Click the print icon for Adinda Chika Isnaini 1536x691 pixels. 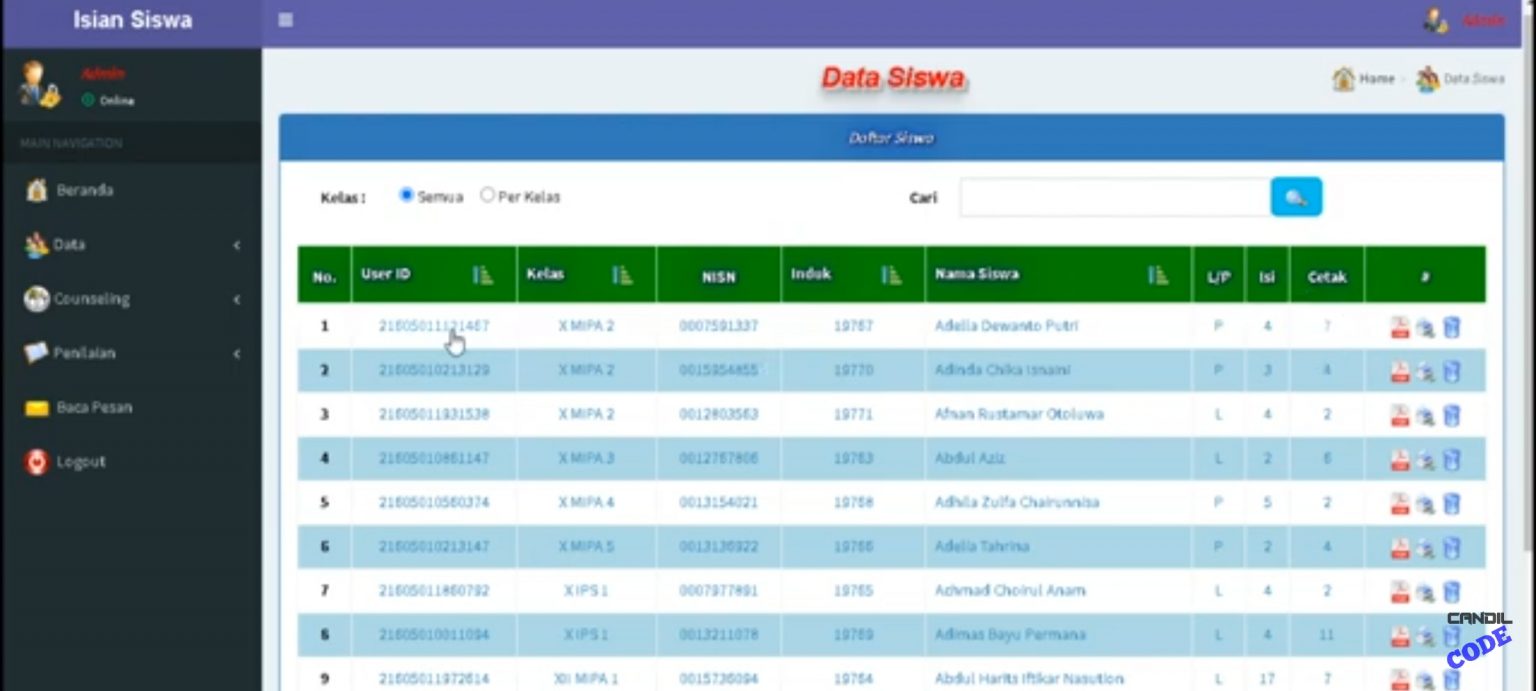(x=1426, y=370)
